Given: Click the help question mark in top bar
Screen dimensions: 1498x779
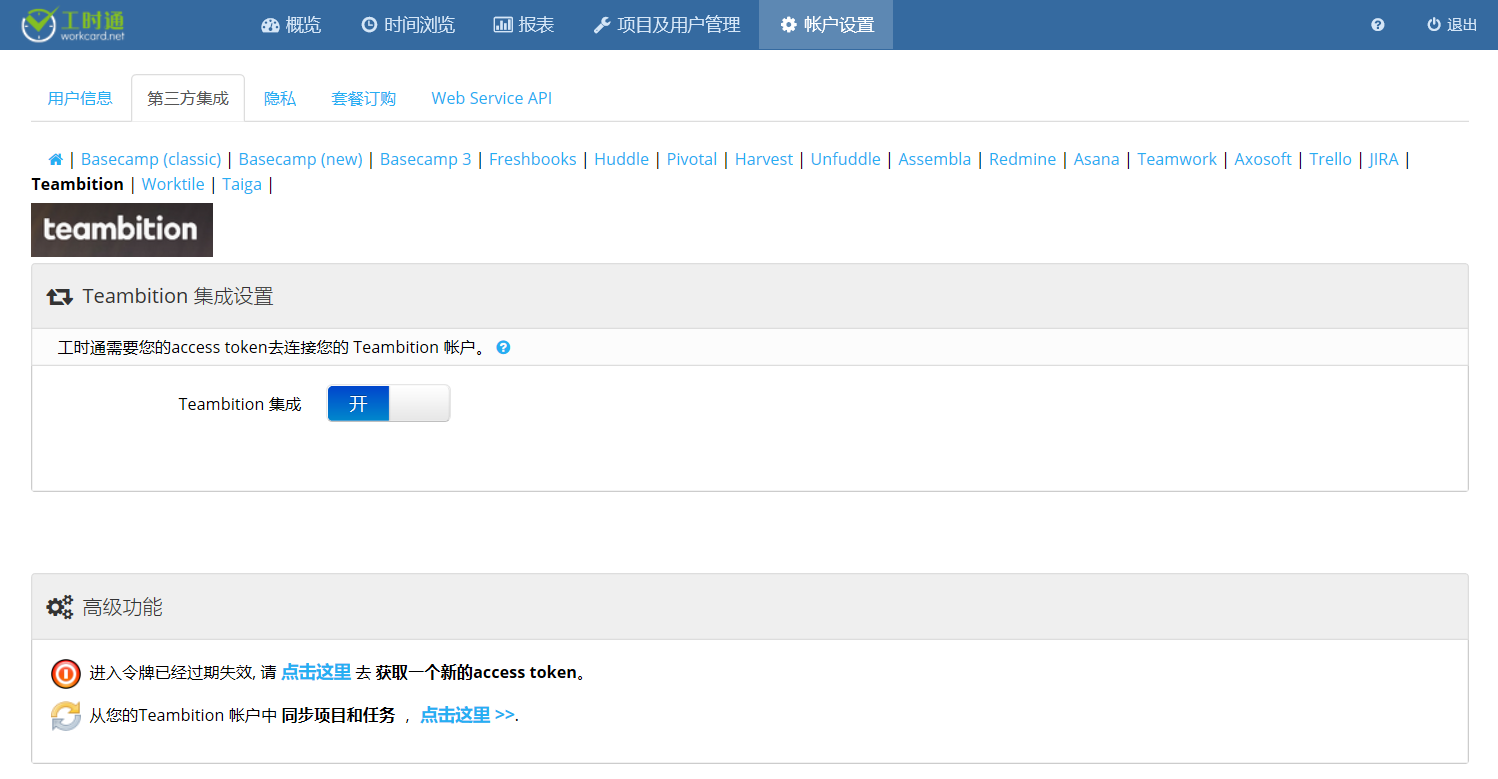Looking at the screenshot, I should [x=1377, y=25].
